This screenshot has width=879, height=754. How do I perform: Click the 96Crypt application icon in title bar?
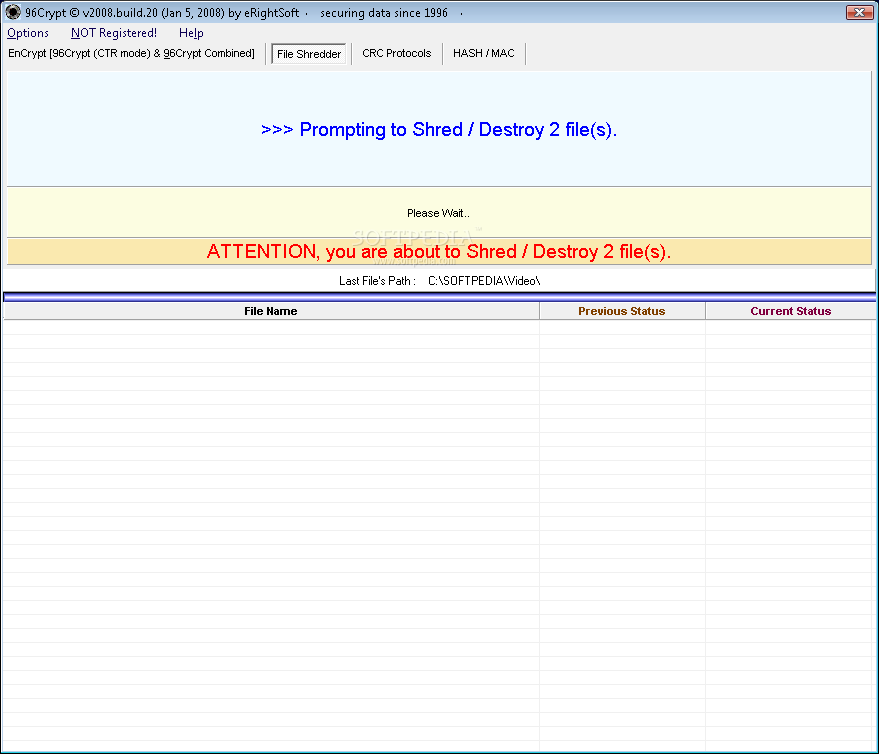(x=13, y=12)
